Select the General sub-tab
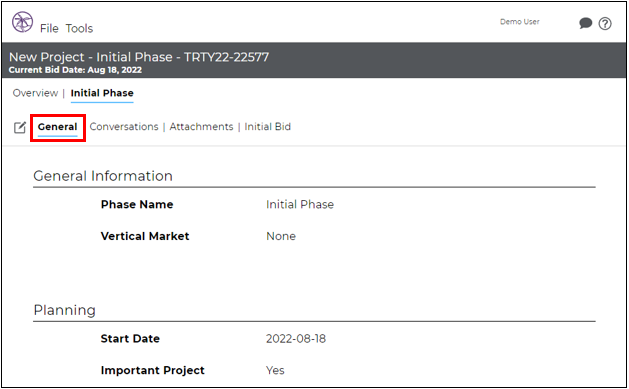 (x=57, y=127)
